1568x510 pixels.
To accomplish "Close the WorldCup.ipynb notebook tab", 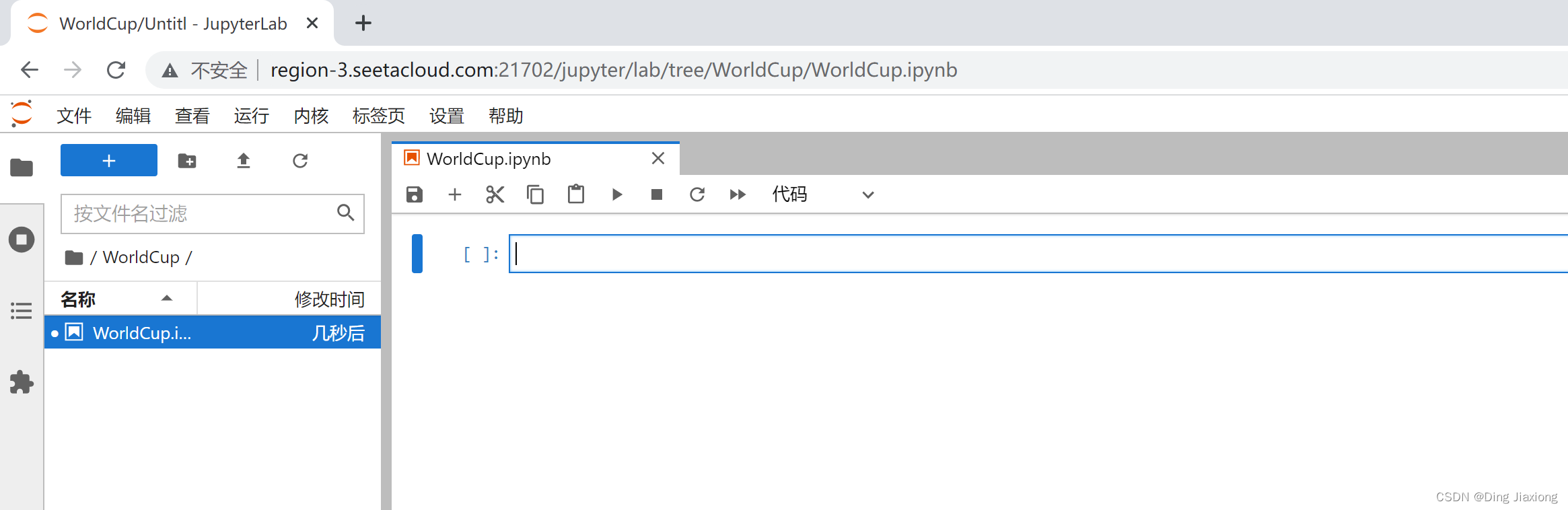I will pyautogui.click(x=658, y=158).
